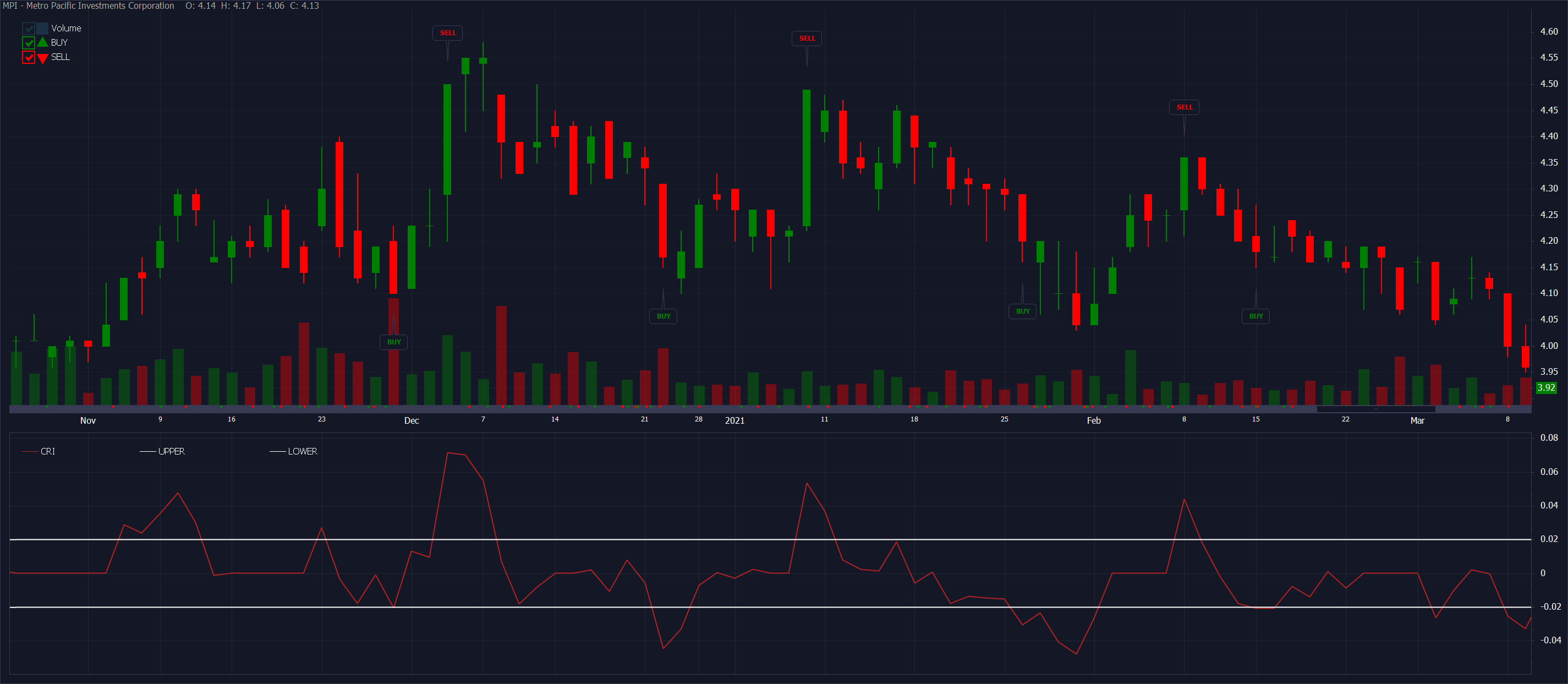The height and width of the screenshot is (684, 1568).
Task: Uncheck the green BUY signals checkbox
Action: [x=28, y=43]
